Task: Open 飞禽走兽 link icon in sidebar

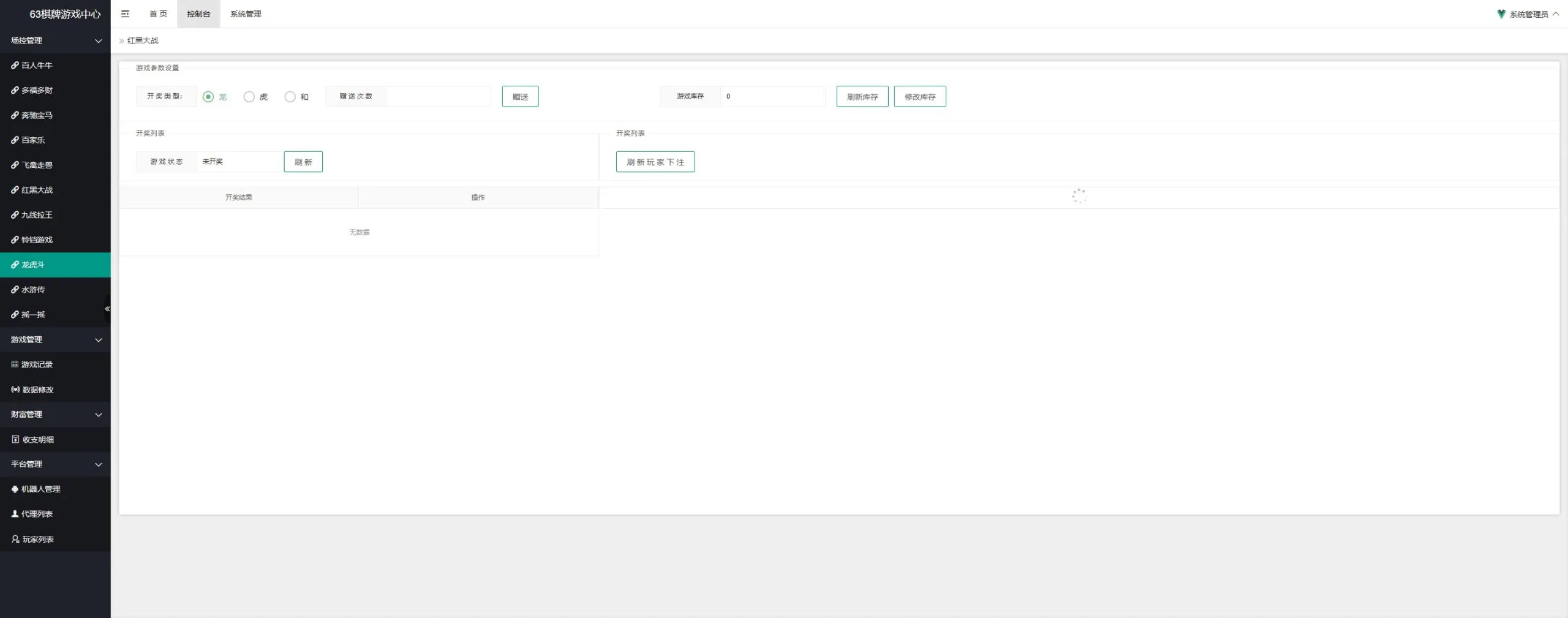Action: [15, 165]
